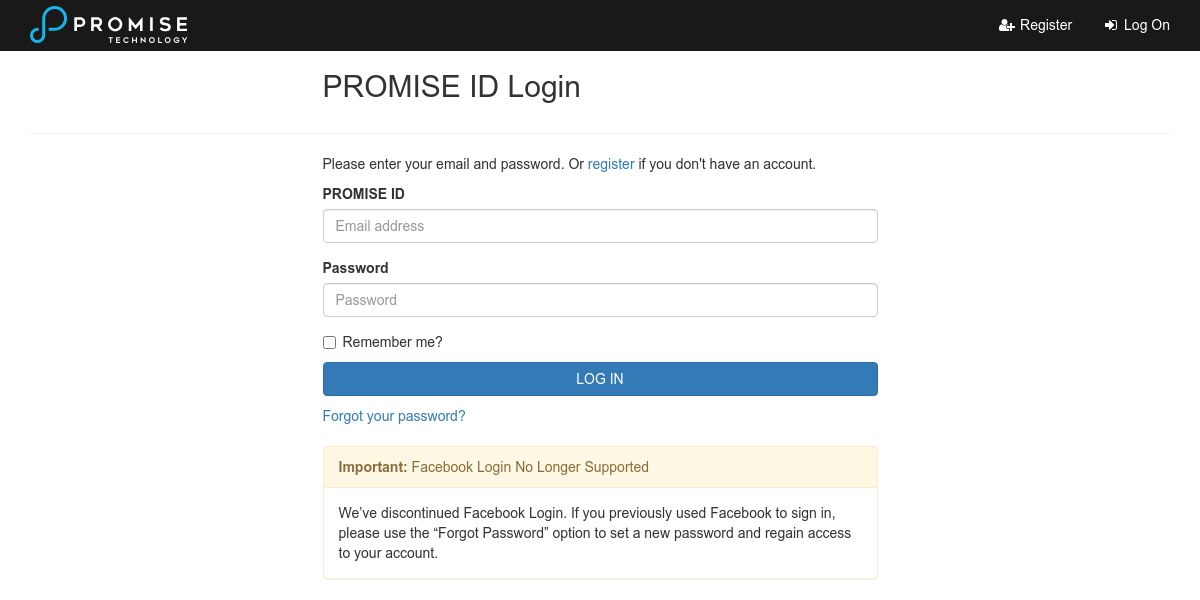This screenshot has height=600, width=1200.
Task: Follow the inline "register" link
Action: pos(611,164)
